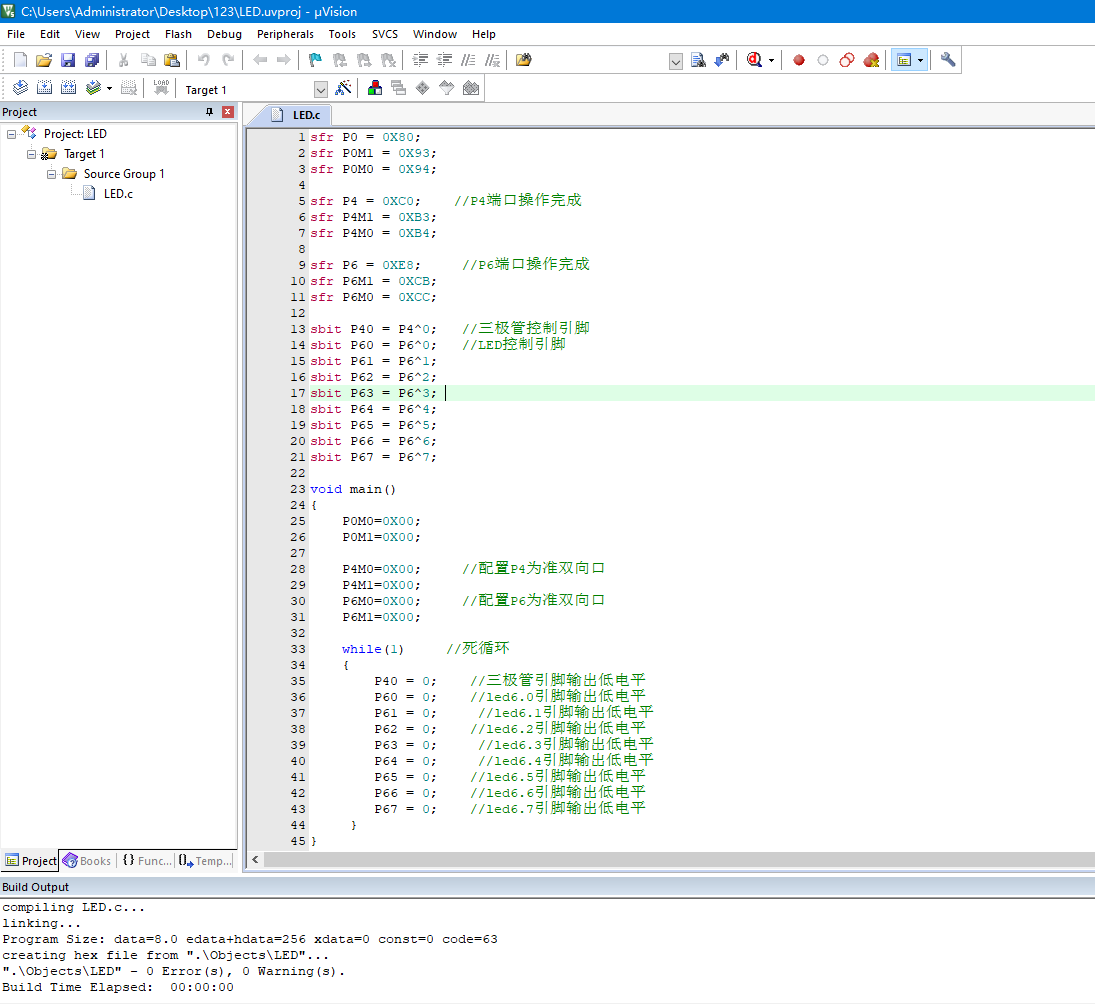The width and height of the screenshot is (1095, 1004).
Task: Insert a bookmark with the flag icon
Action: coord(316,60)
